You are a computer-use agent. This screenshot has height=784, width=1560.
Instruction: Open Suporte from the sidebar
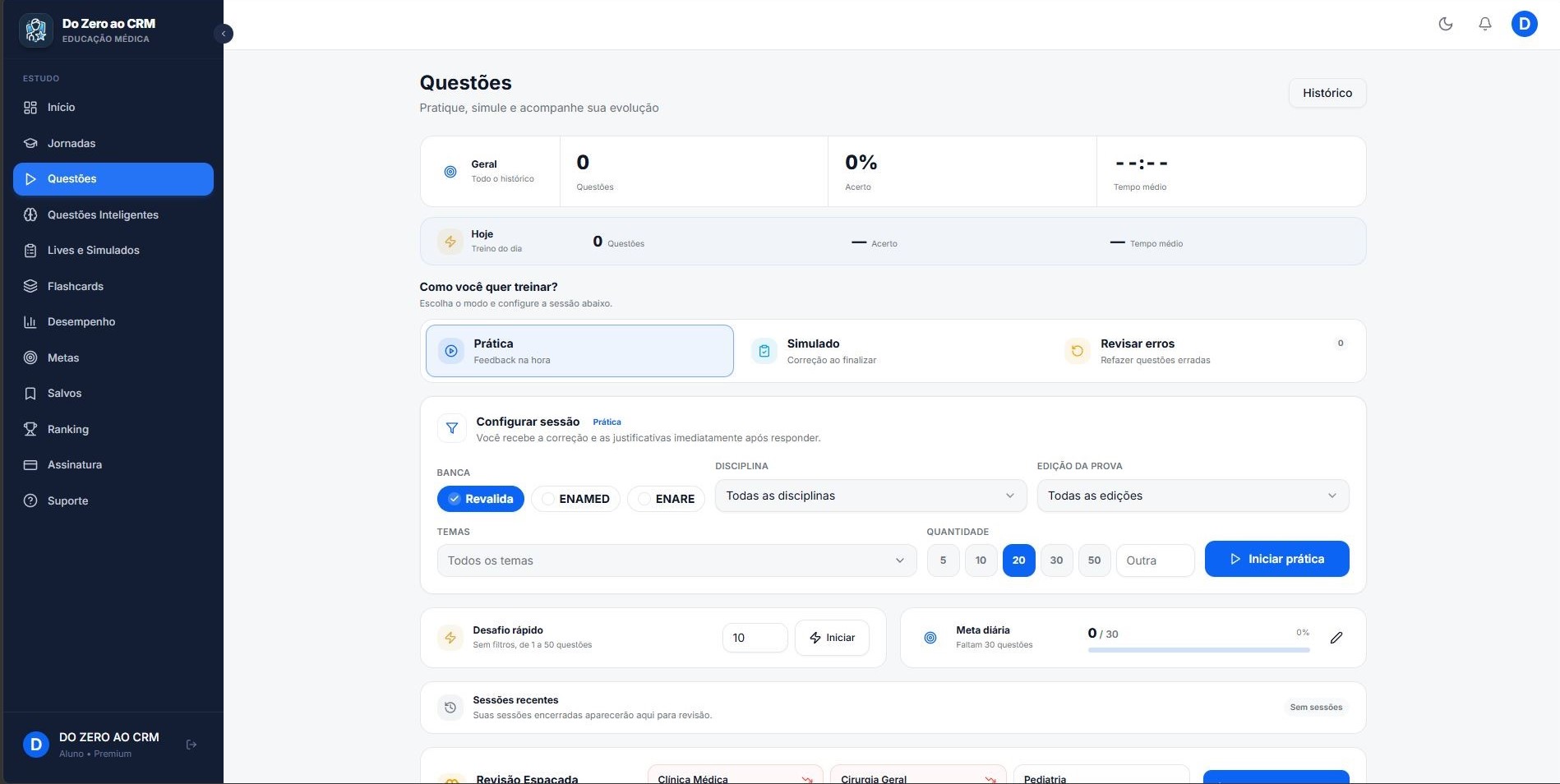(x=113, y=500)
